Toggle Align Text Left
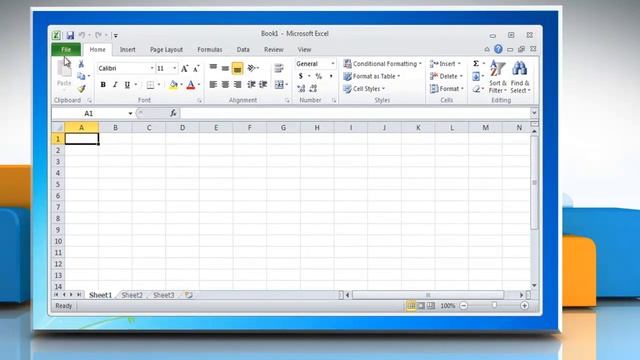The height and width of the screenshot is (360, 640). [213, 84]
